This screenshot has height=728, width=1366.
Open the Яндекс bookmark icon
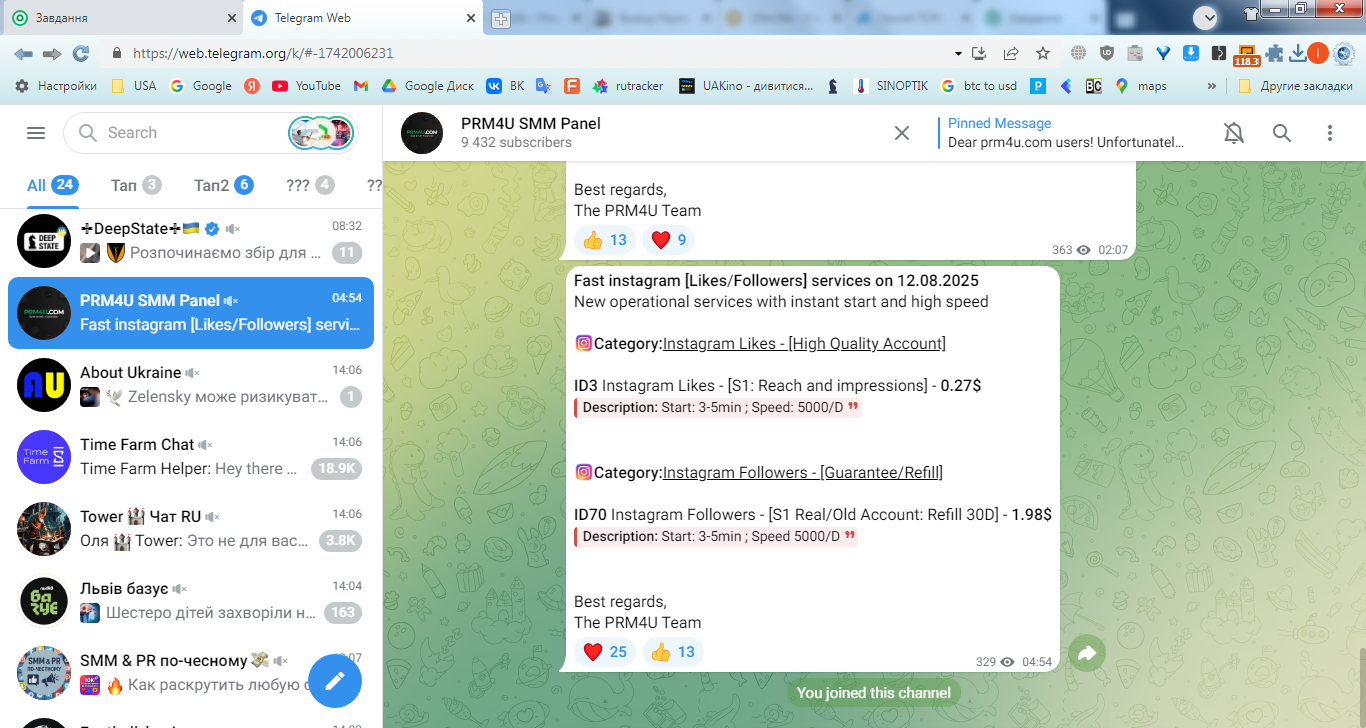252,86
